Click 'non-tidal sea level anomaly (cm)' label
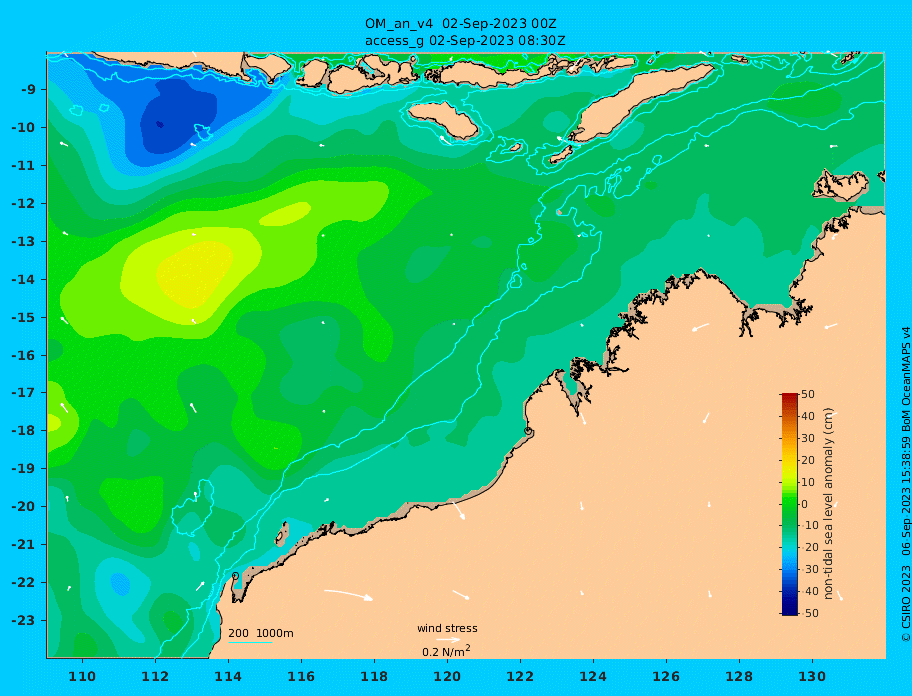The height and width of the screenshot is (696, 912). [x=829, y=504]
